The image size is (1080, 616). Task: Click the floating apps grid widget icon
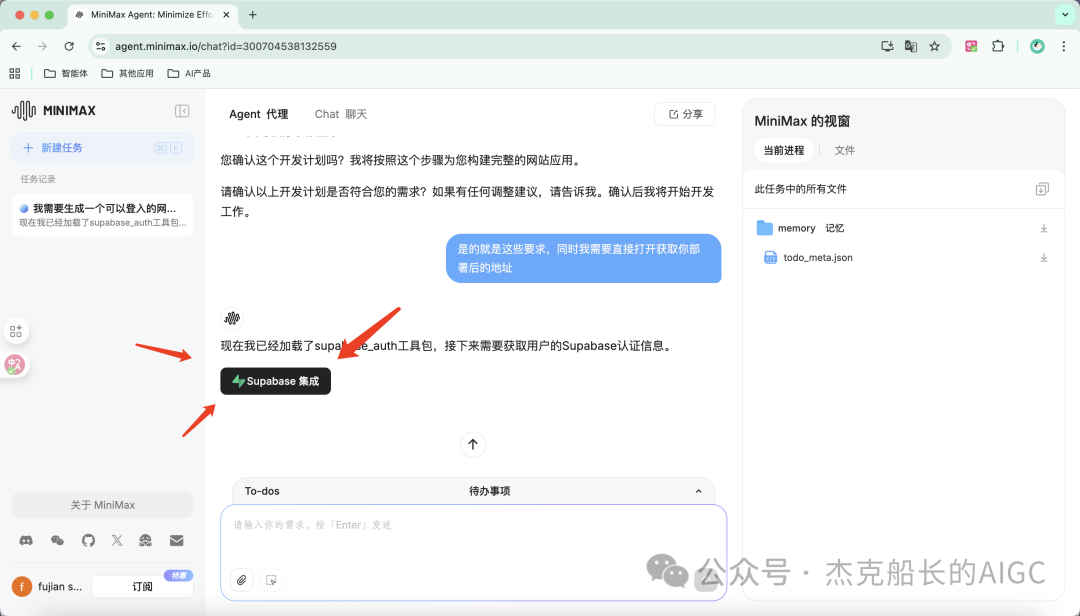15,331
